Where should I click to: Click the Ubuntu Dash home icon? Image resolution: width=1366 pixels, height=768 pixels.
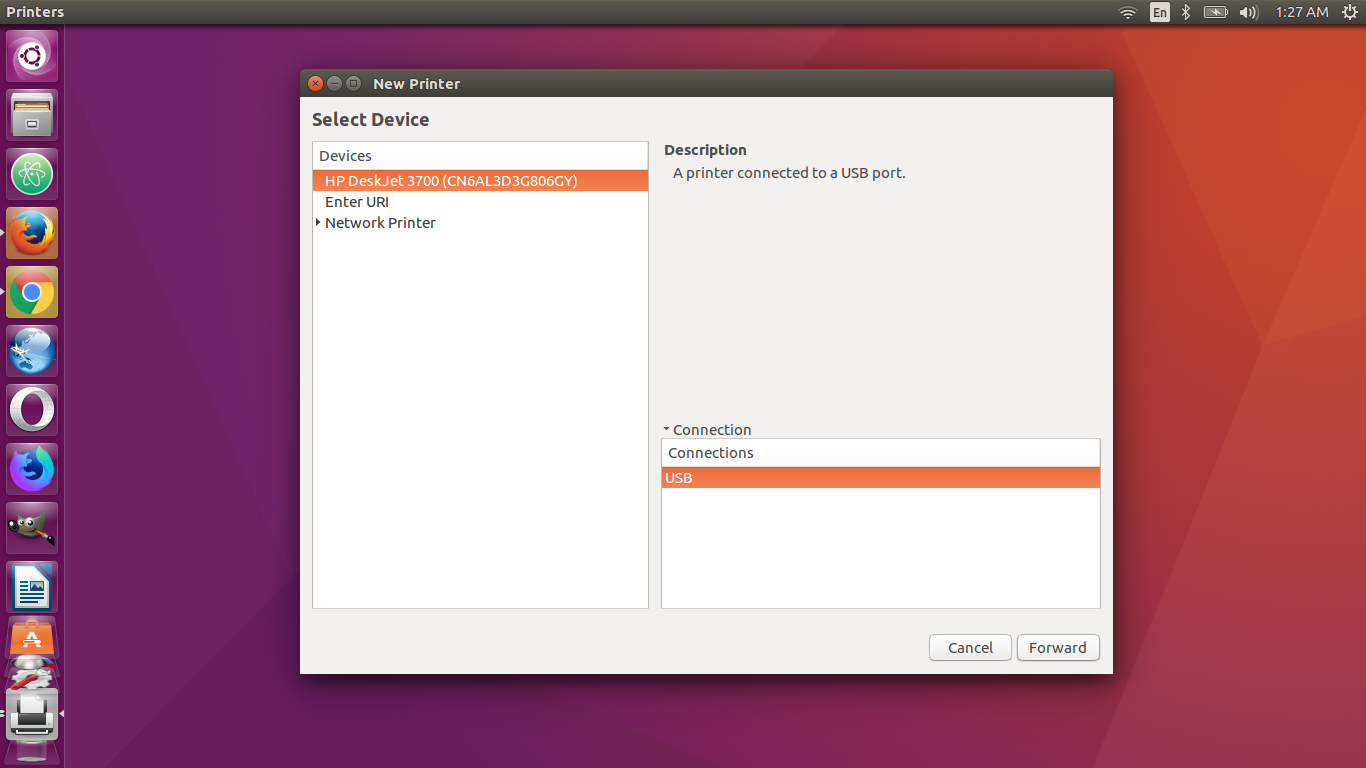tap(32, 56)
